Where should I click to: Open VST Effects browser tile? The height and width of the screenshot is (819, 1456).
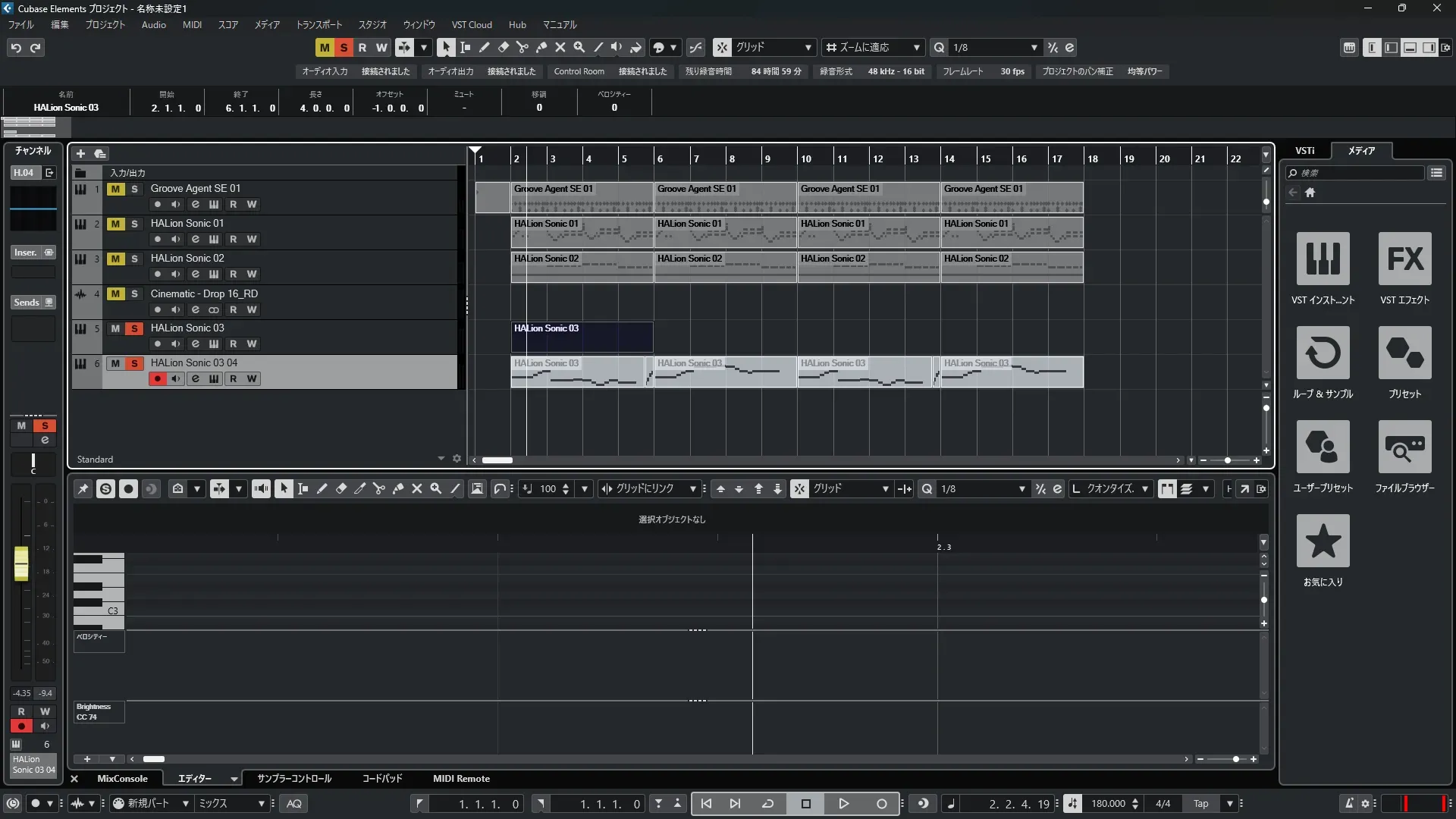[1404, 259]
